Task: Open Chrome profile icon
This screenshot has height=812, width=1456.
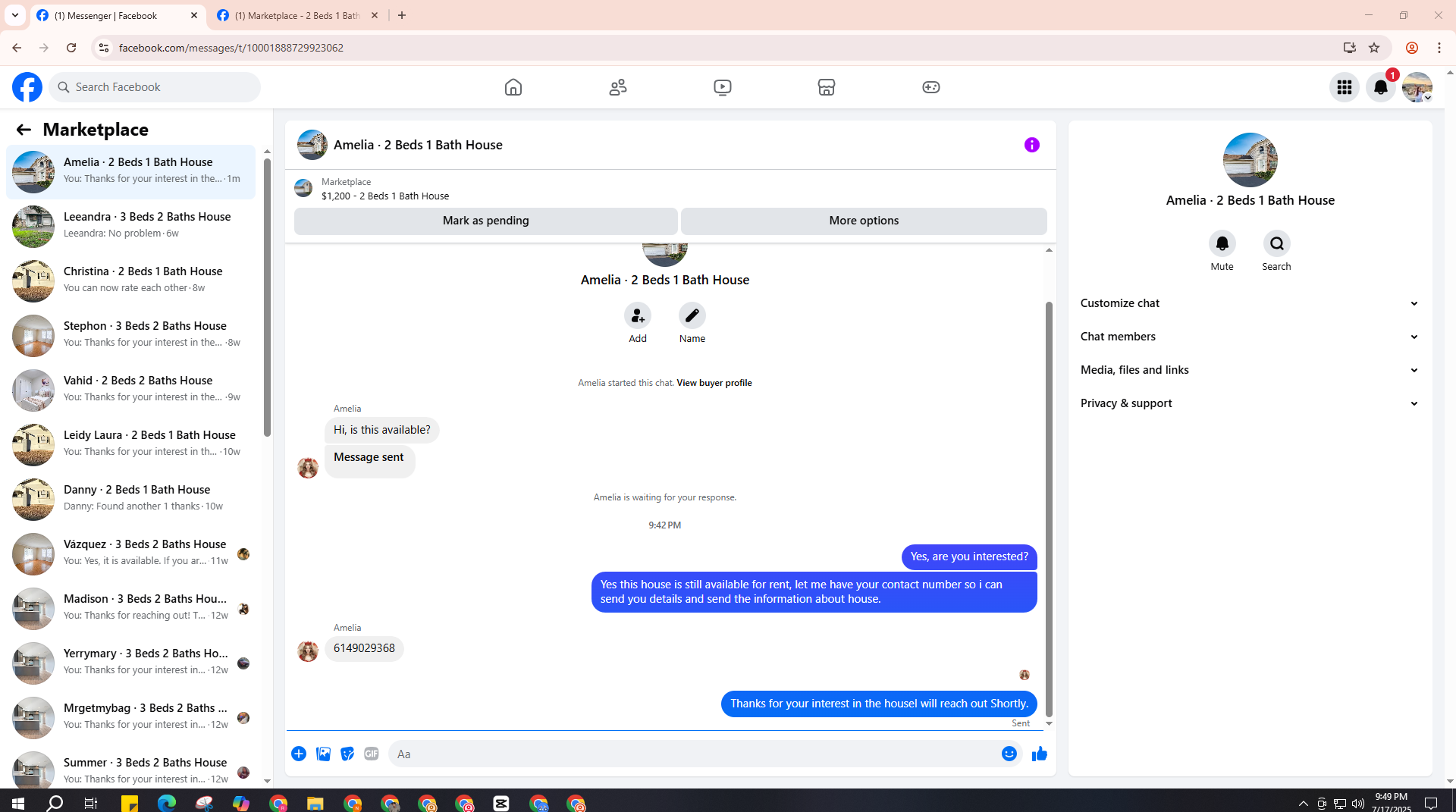Action: click(1412, 48)
